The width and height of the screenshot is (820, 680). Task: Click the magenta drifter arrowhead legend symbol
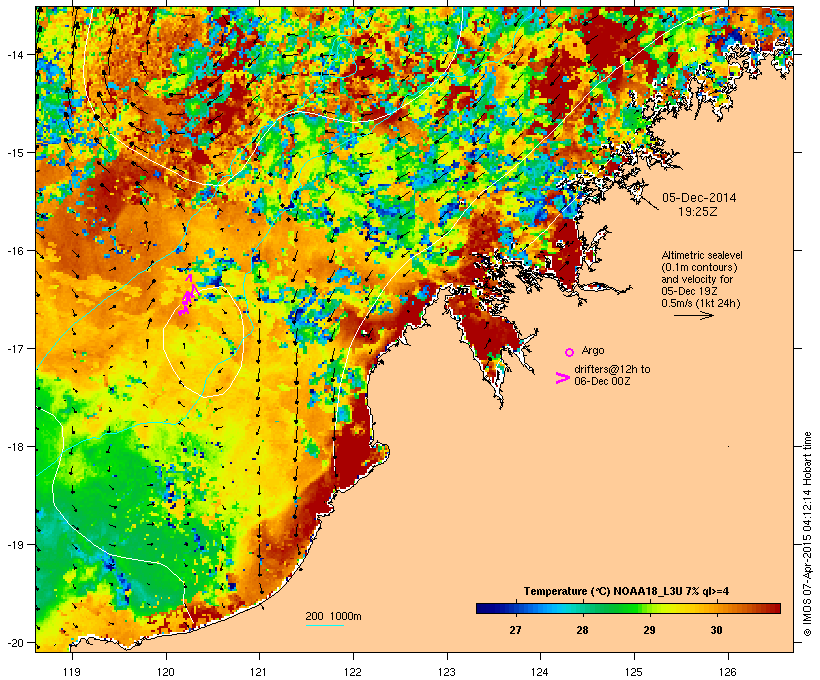(562, 378)
